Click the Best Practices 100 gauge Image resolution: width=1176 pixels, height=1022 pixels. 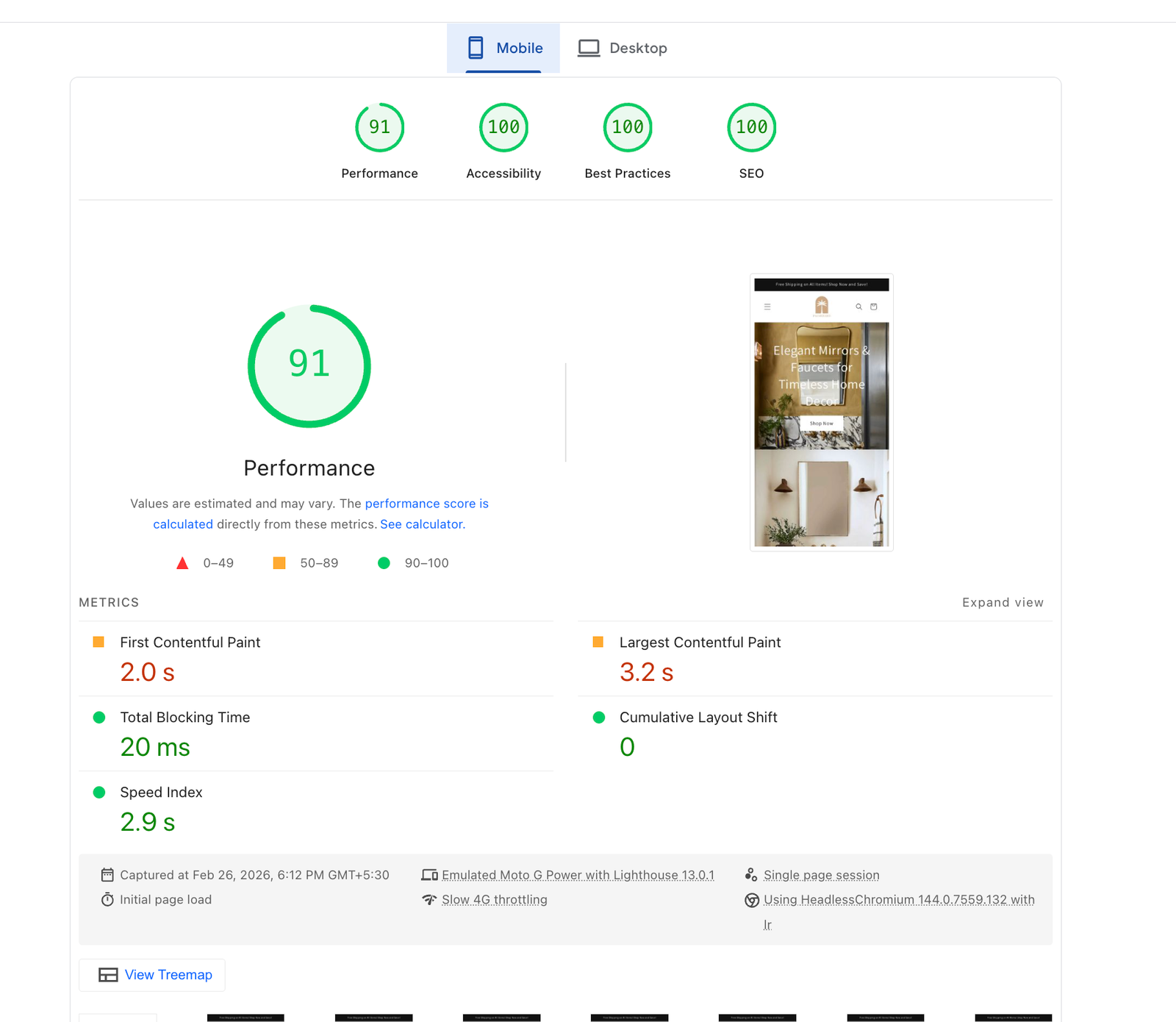coord(627,128)
